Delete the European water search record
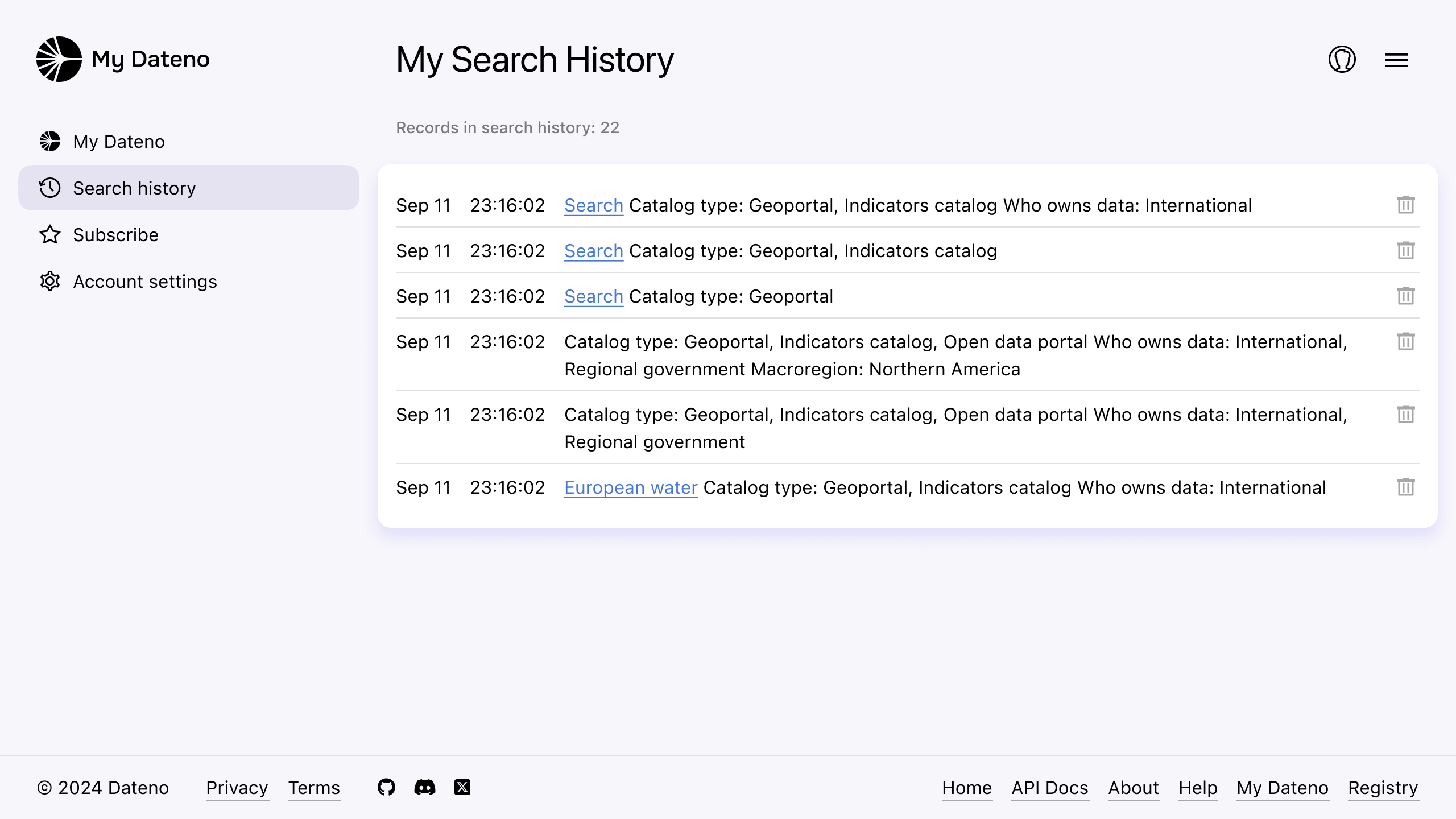 coord(1405,487)
